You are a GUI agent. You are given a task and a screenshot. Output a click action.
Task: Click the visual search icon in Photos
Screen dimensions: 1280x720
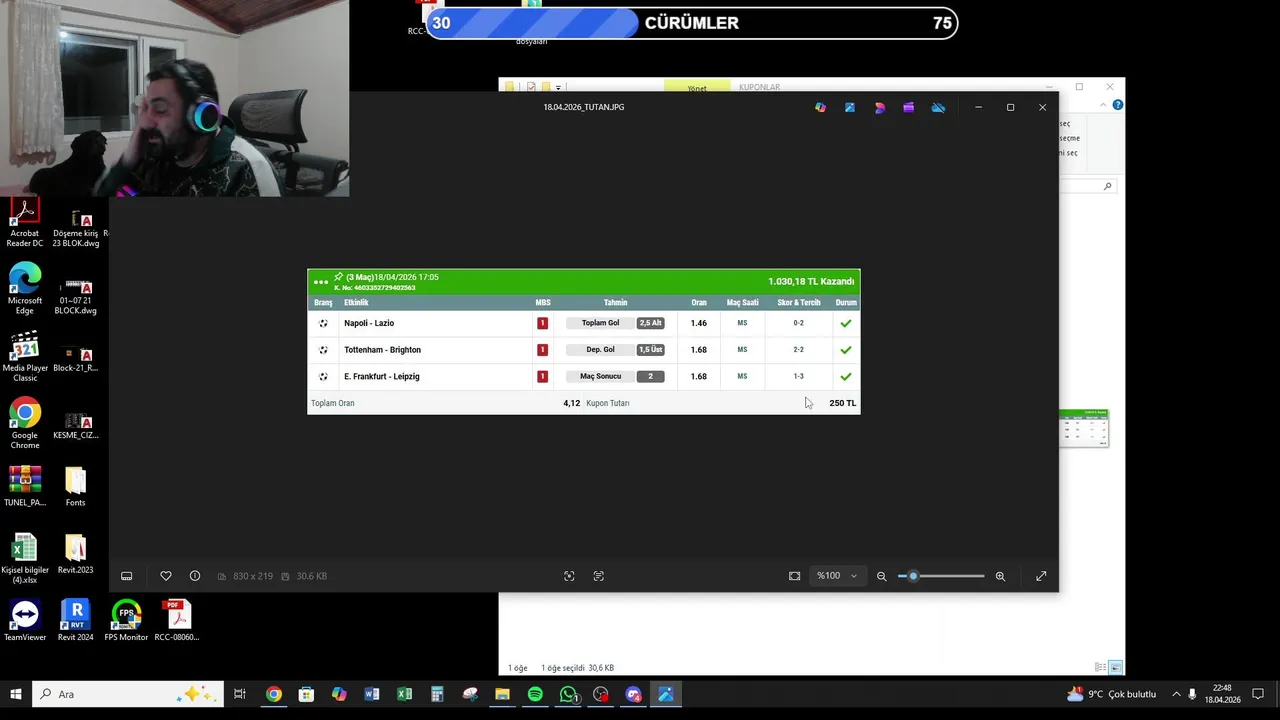tap(569, 576)
